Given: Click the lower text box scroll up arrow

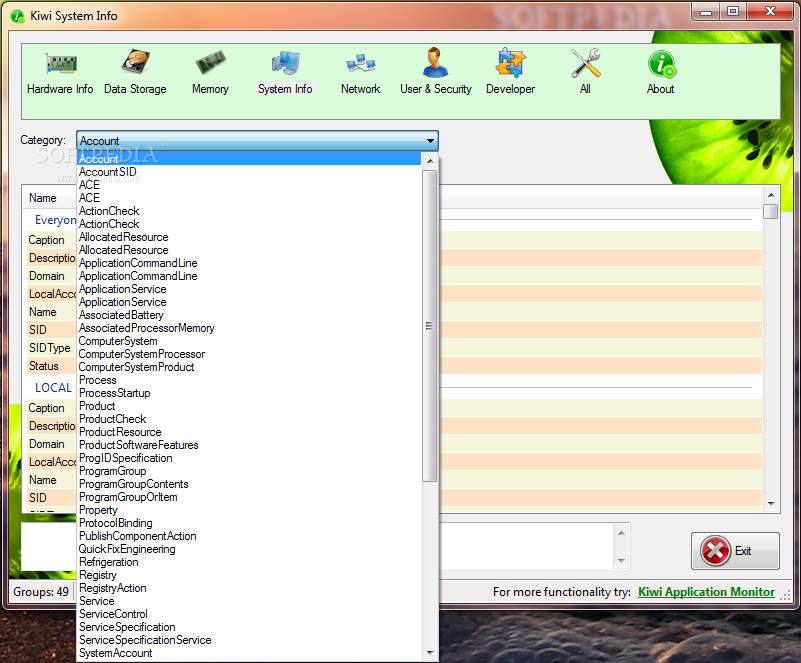Looking at the screenshot, I should click(x=621, y=533).
